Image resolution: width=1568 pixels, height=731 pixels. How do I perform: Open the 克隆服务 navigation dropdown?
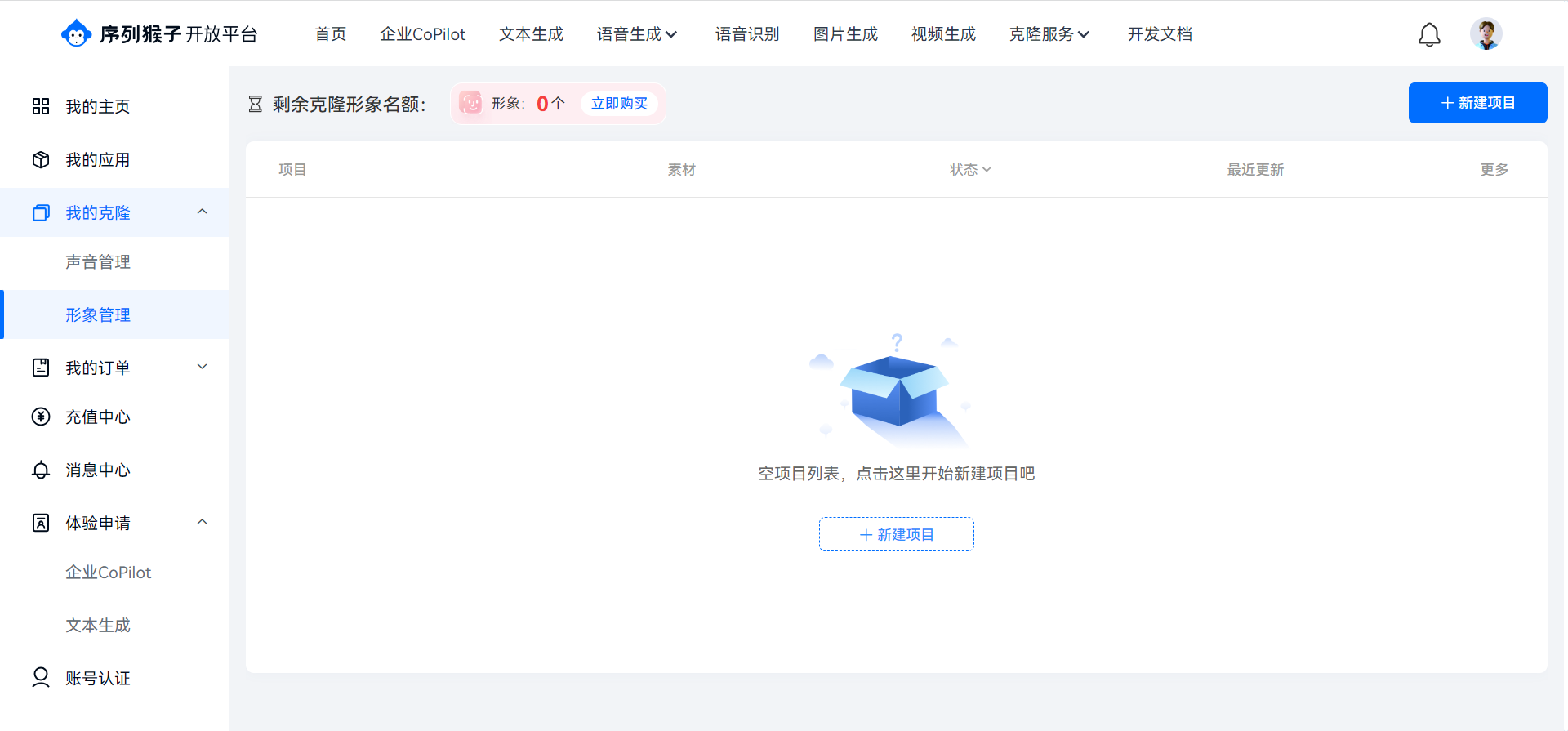tap(1049, 34)
